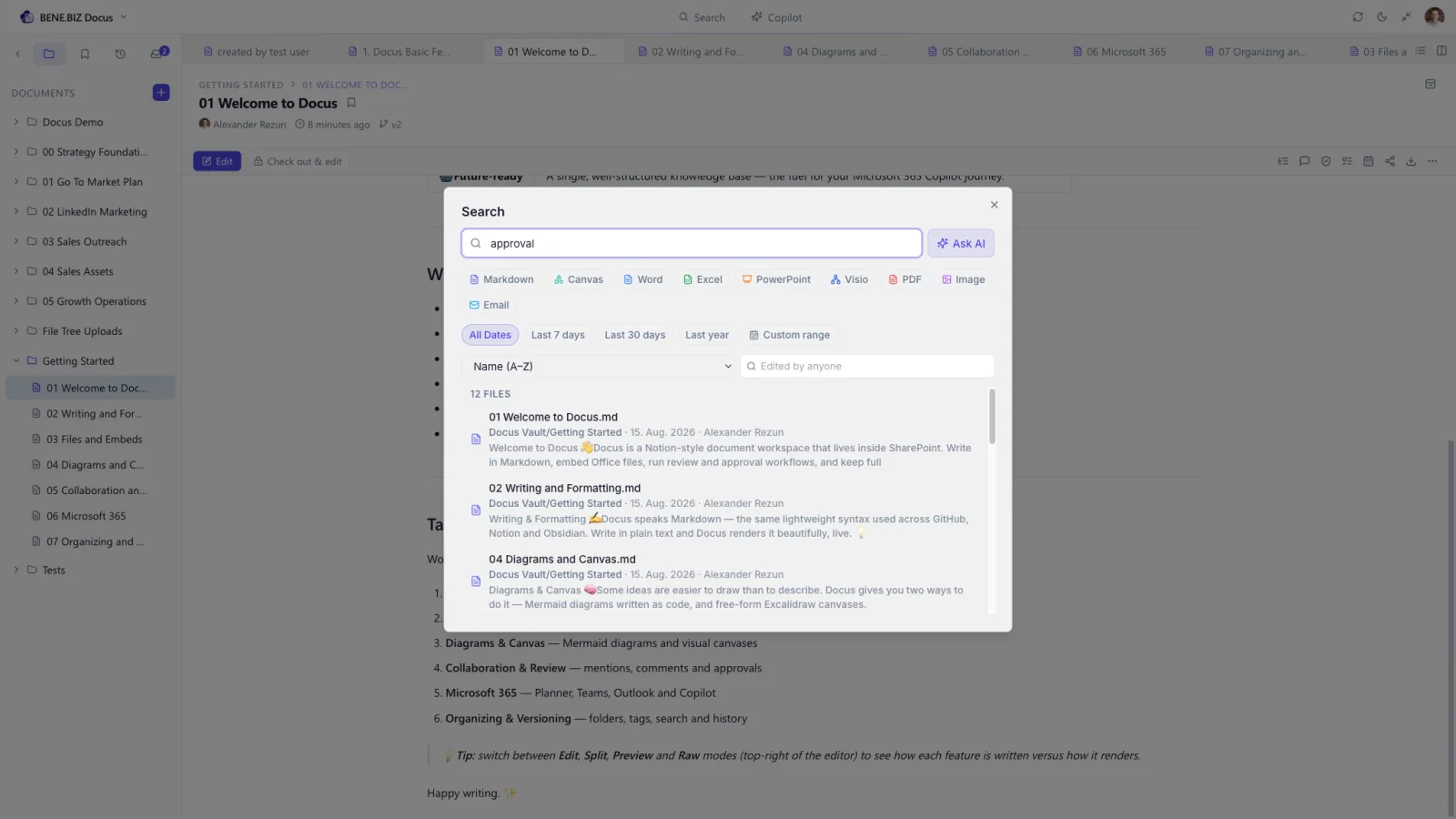Open the BENE.BIZ Docus workspace dropdown
This screenshot has width=1456, height=819.
coord(73,17)
